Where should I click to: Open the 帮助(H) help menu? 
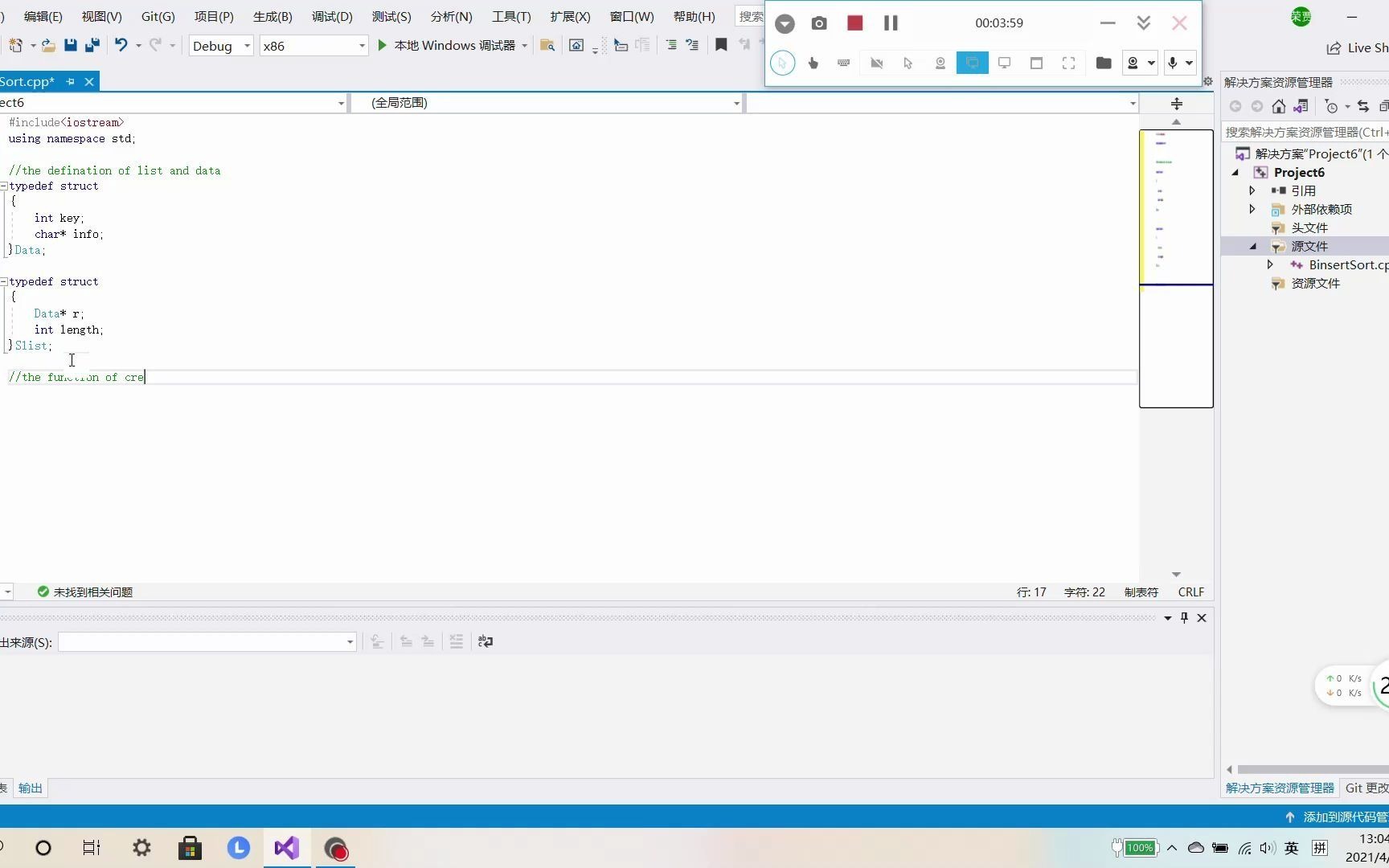coord(694,16)
